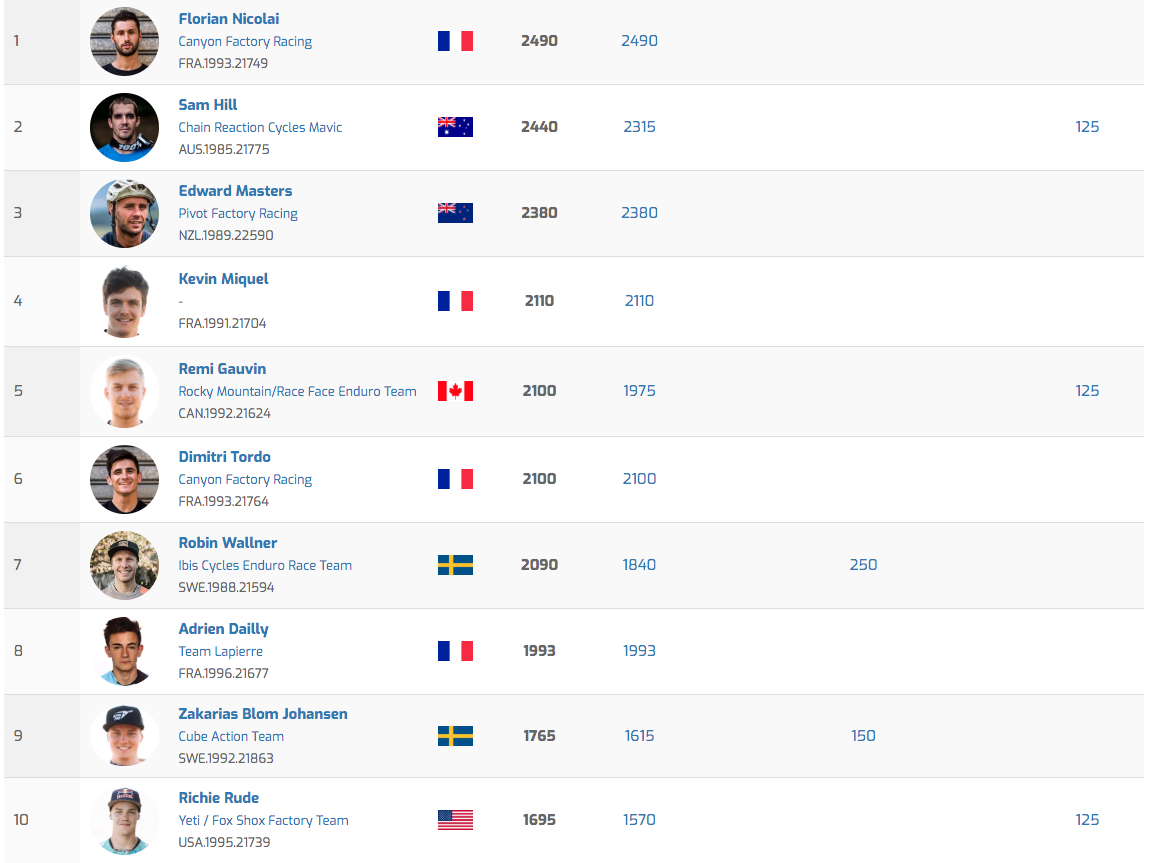1149x863 pixels.
Task: Click the Zakarias Blom Johansen name link
Action: pyautogui.click(x=263, y=714)
